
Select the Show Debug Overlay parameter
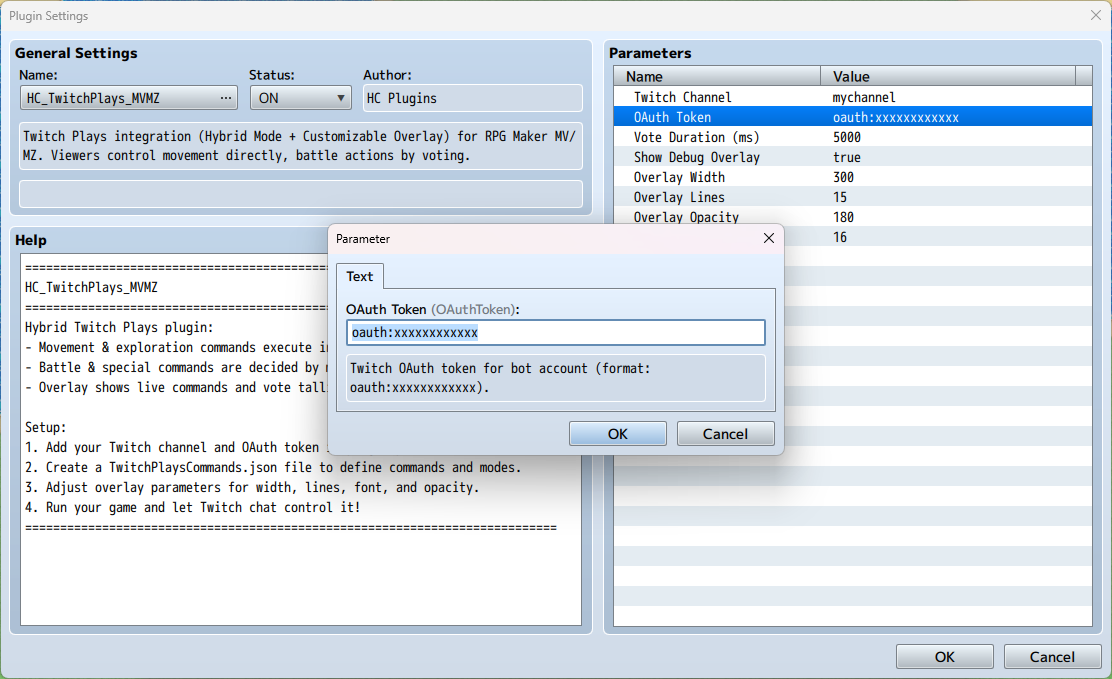coord(852,157)
